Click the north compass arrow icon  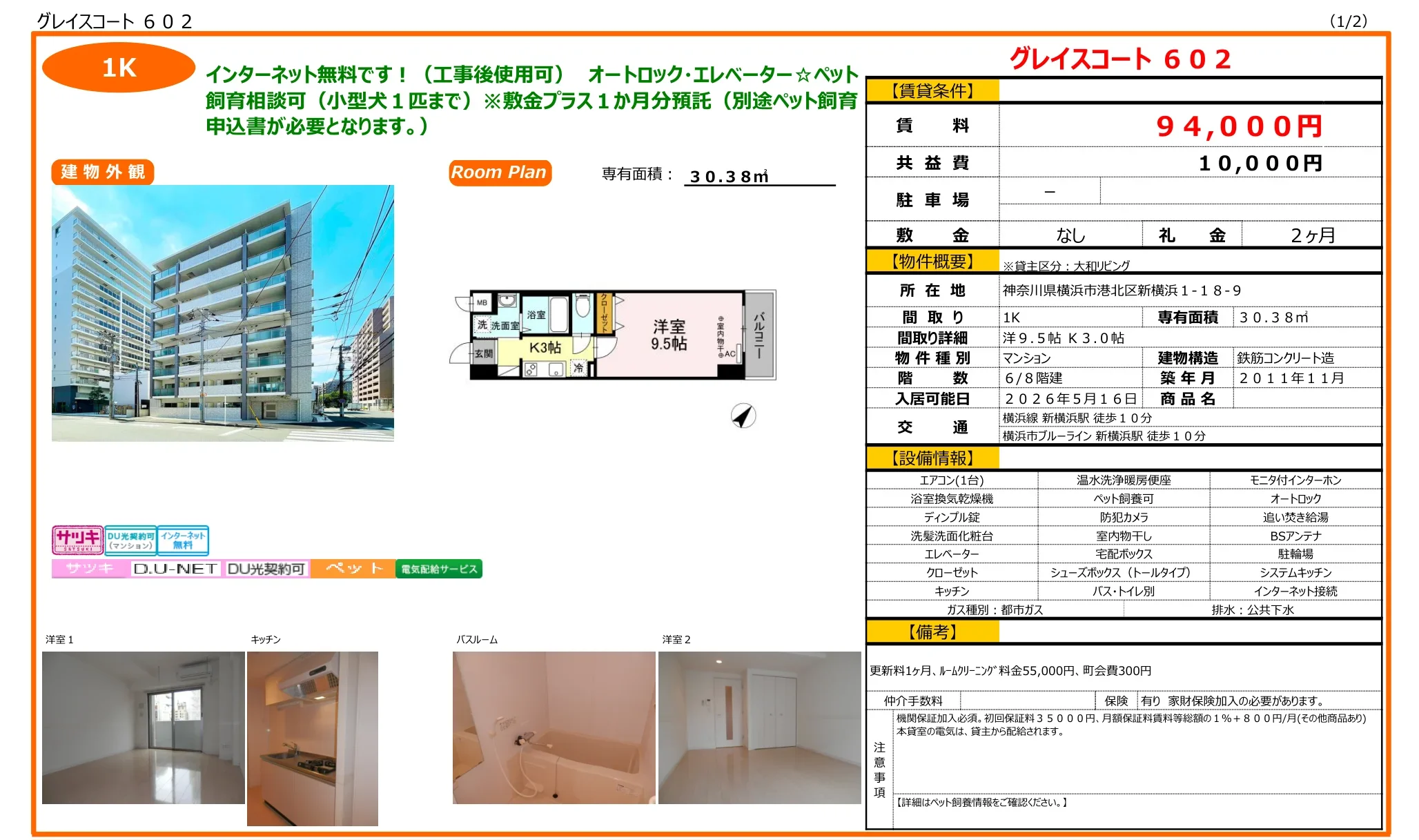coord(743,416)
